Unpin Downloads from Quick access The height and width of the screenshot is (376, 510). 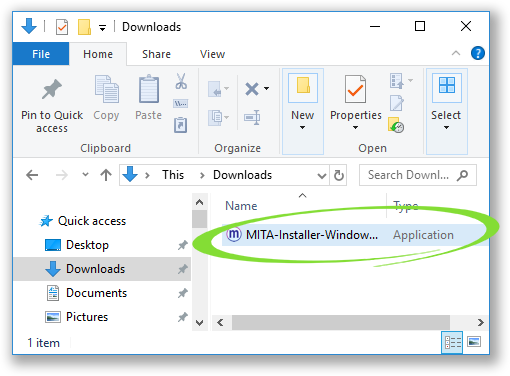pos(182,269)
